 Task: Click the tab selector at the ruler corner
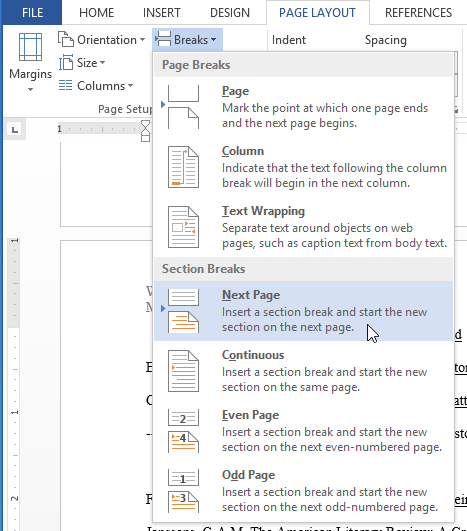click(x=15, y=129)
